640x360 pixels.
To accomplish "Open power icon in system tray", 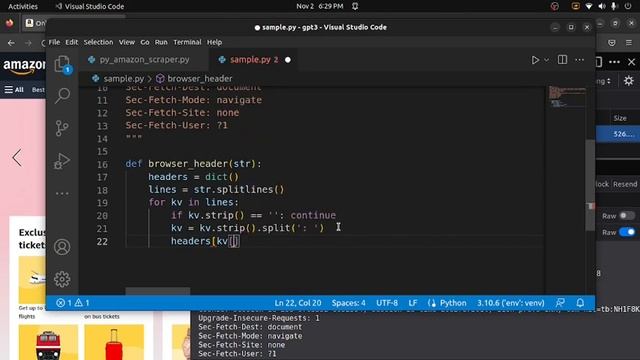I will pos(628,6).
